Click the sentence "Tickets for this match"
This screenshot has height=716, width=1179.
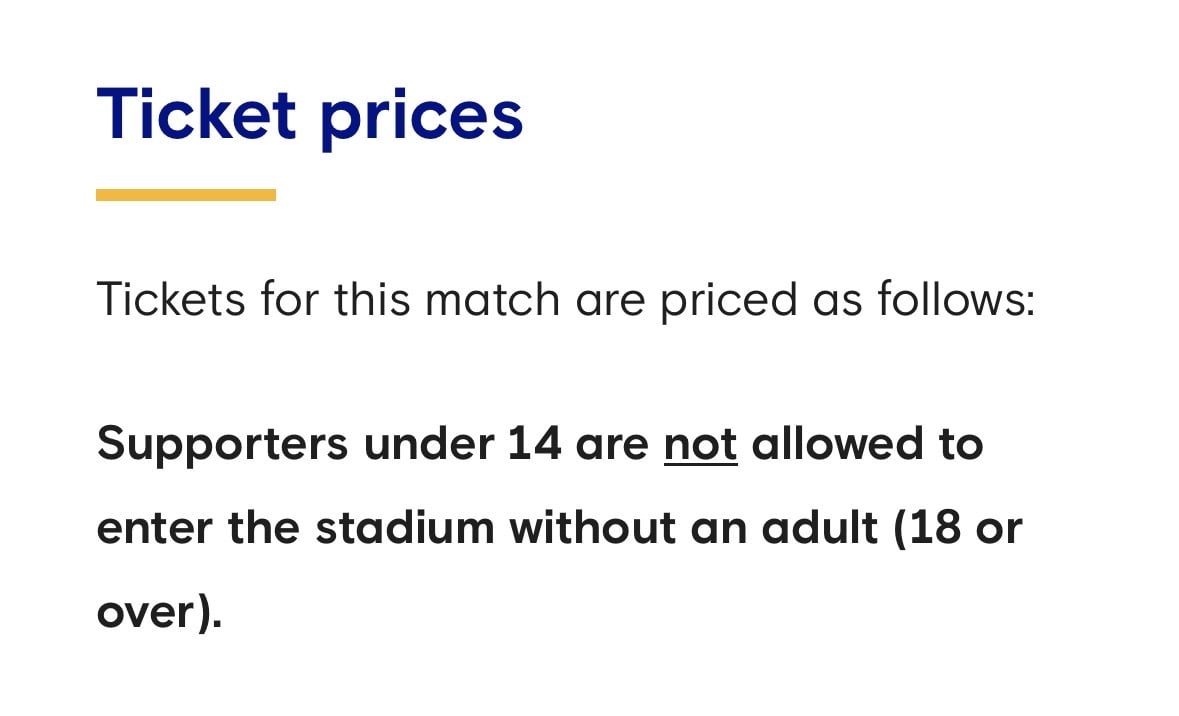[x=564, y=300]
